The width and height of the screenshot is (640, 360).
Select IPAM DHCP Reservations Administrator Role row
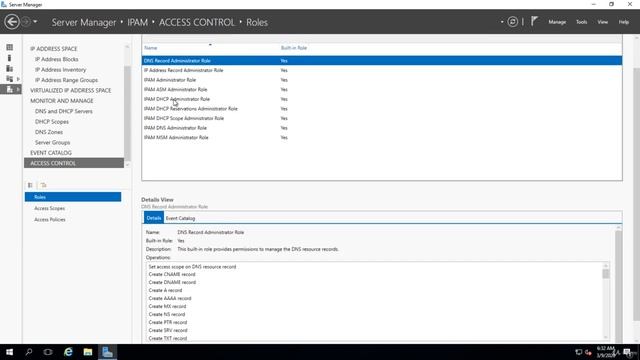point(382,109)
